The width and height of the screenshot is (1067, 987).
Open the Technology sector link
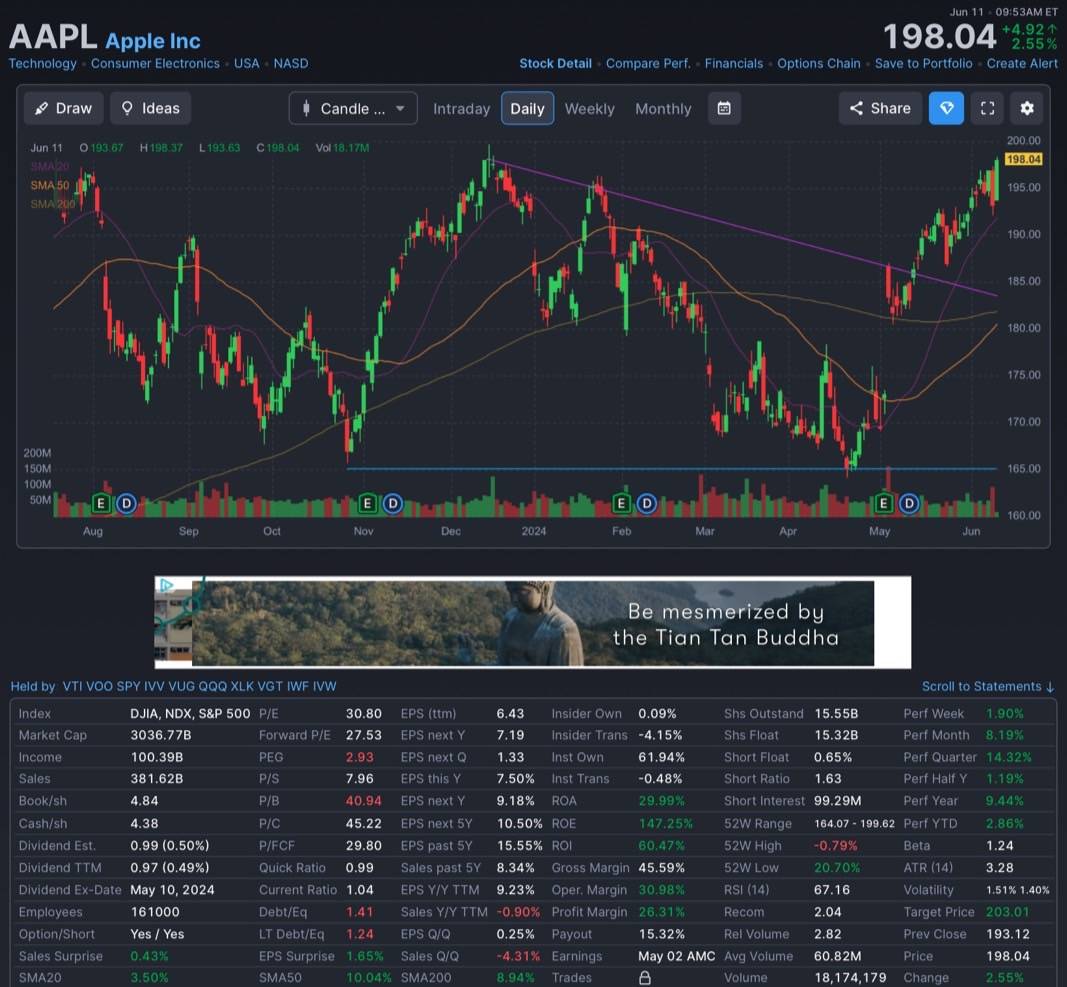click(42, 63)
